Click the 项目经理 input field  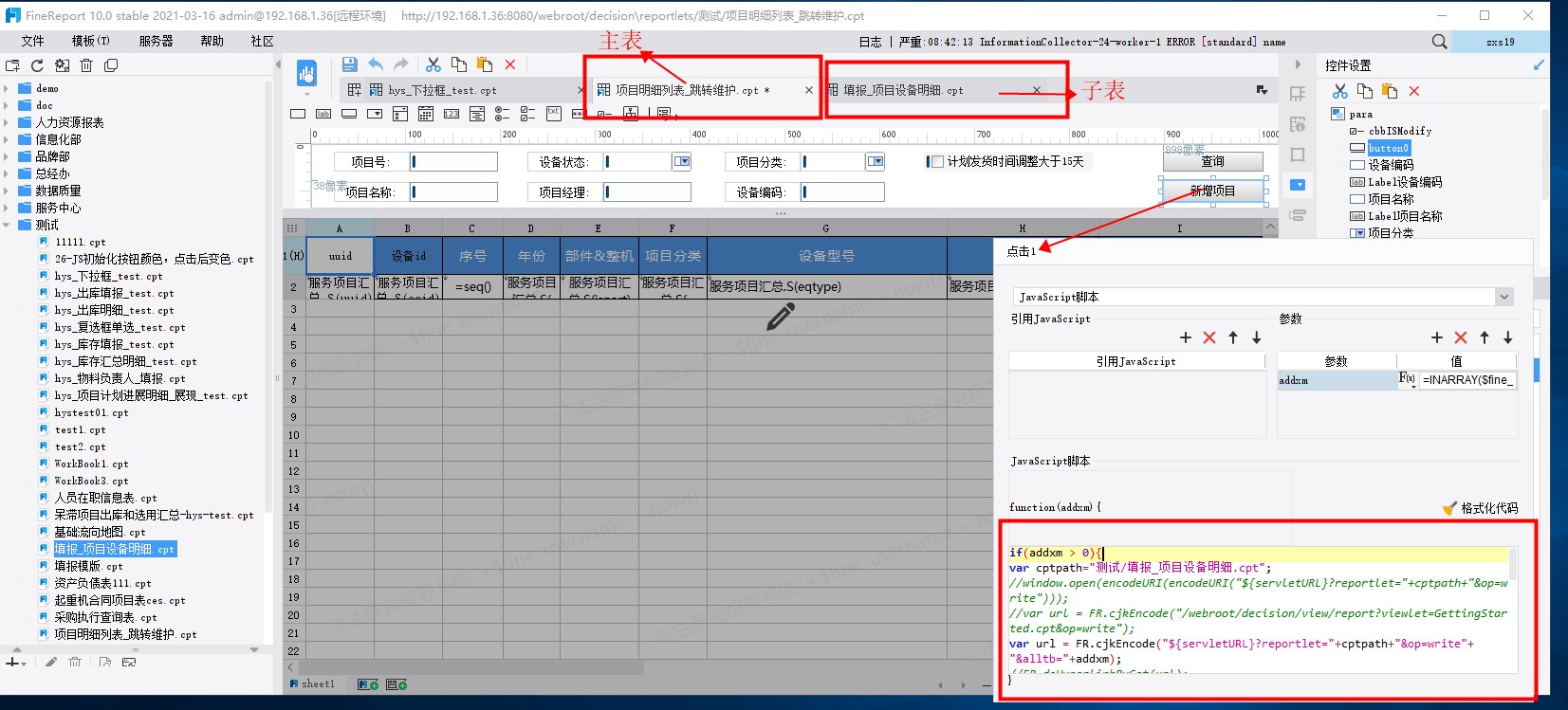click(647, 191)
